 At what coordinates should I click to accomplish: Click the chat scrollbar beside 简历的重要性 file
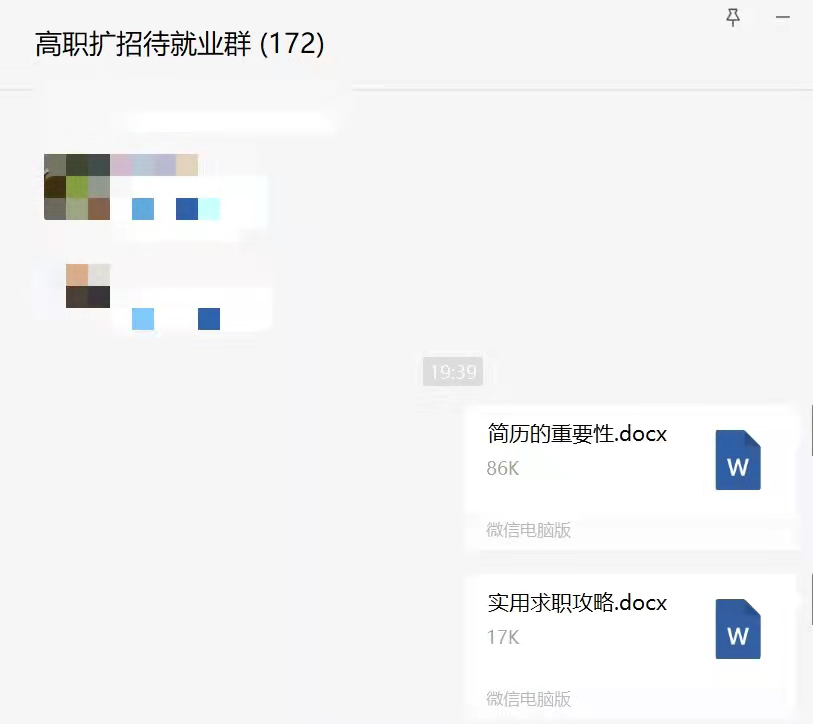[x=811, y=428]
